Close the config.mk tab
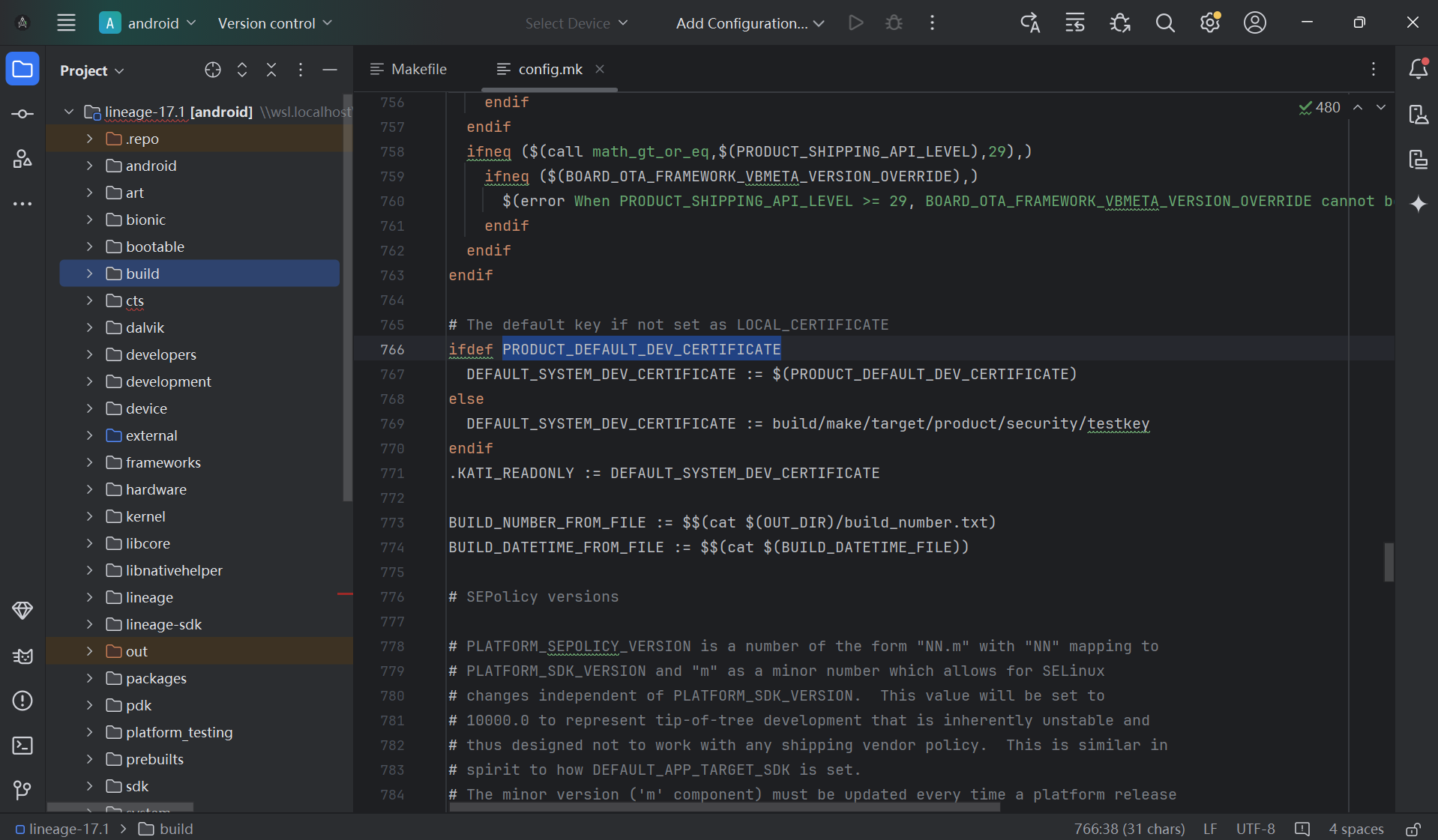 (600, 69)
